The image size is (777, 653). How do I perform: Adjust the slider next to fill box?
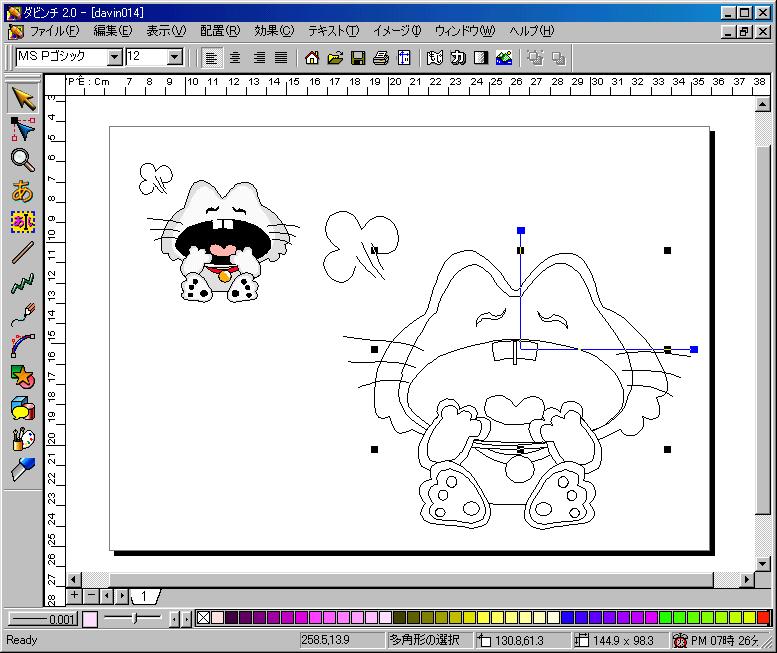134,618
